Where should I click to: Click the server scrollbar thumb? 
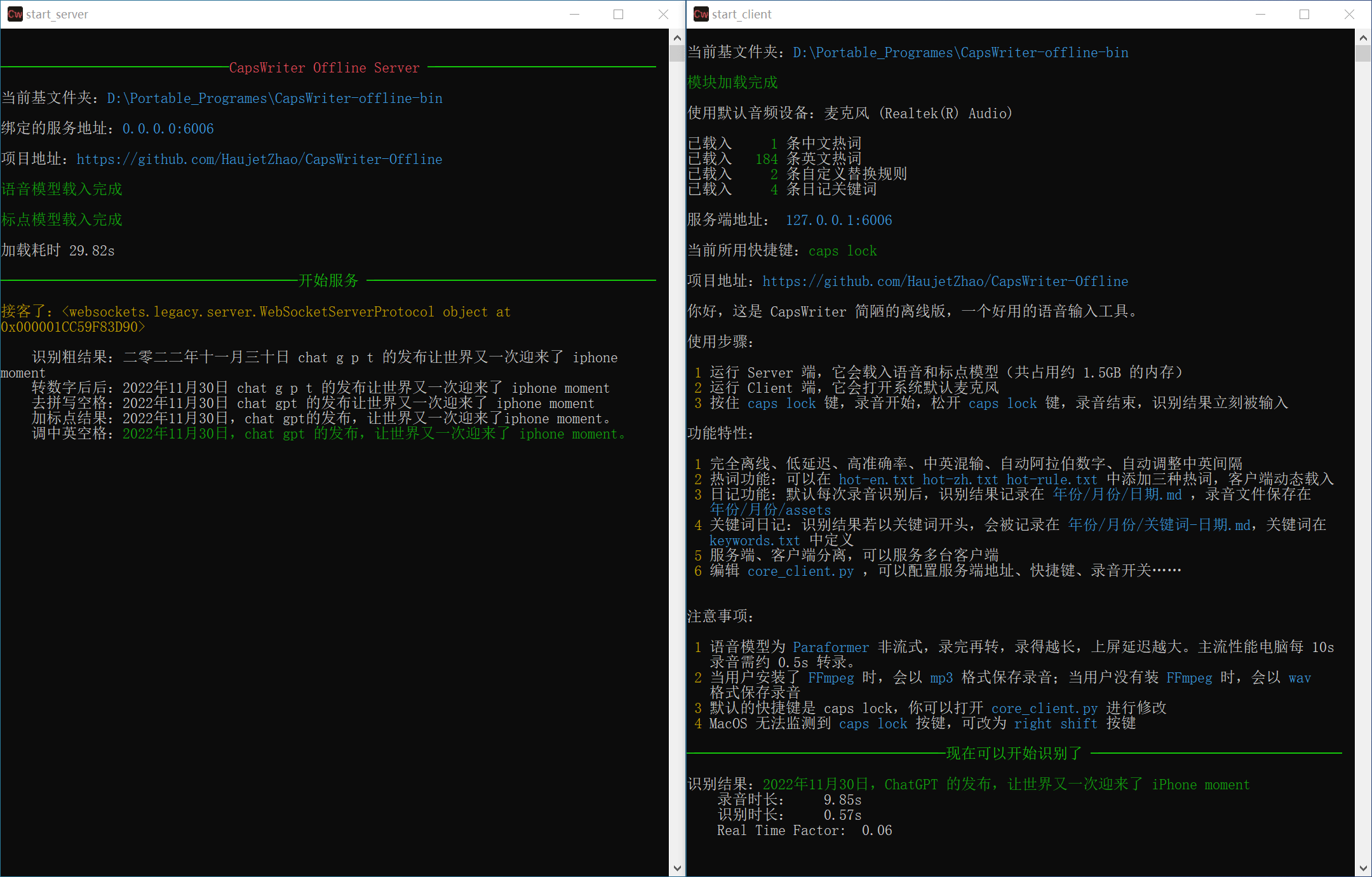point(676,53)
